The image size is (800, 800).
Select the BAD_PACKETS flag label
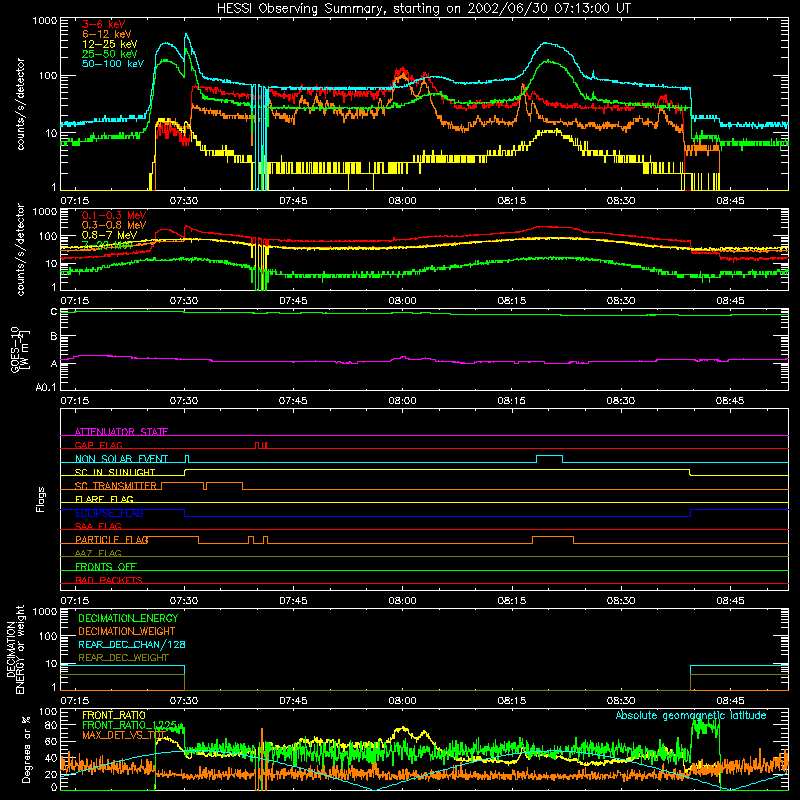pyautogui.click(x=109, y=580)
